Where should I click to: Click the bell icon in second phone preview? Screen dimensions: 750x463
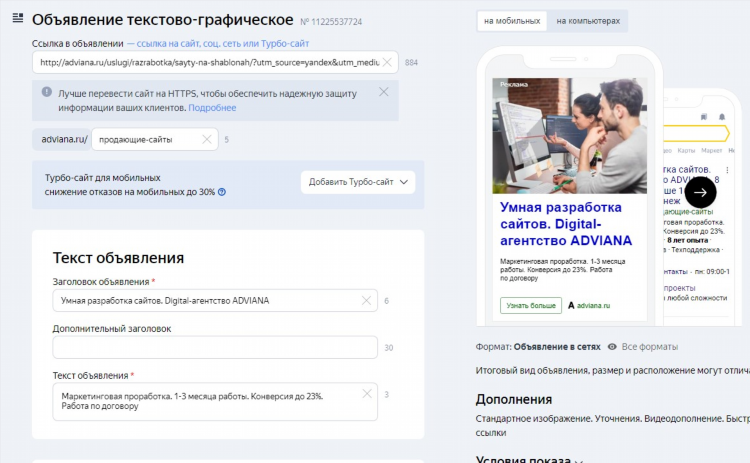722,117
